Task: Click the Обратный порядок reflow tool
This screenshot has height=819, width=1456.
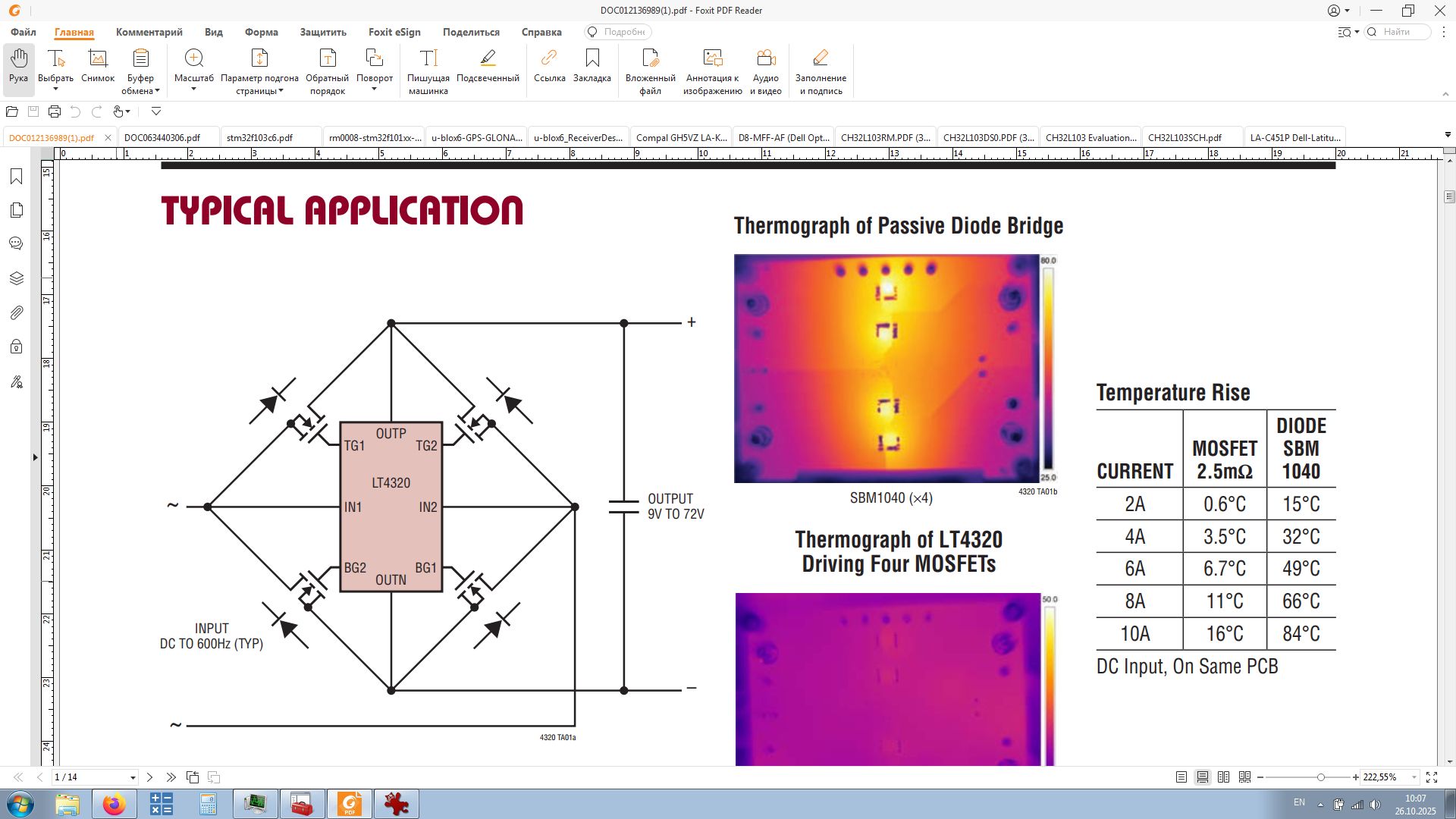Action: [x=328, y=71]
